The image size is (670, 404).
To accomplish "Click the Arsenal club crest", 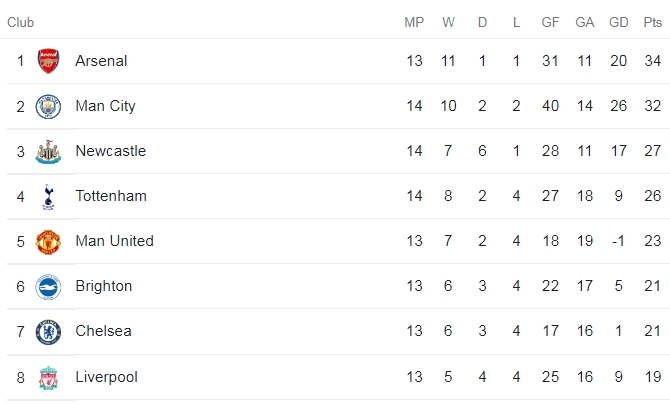I will coord(48,61).
